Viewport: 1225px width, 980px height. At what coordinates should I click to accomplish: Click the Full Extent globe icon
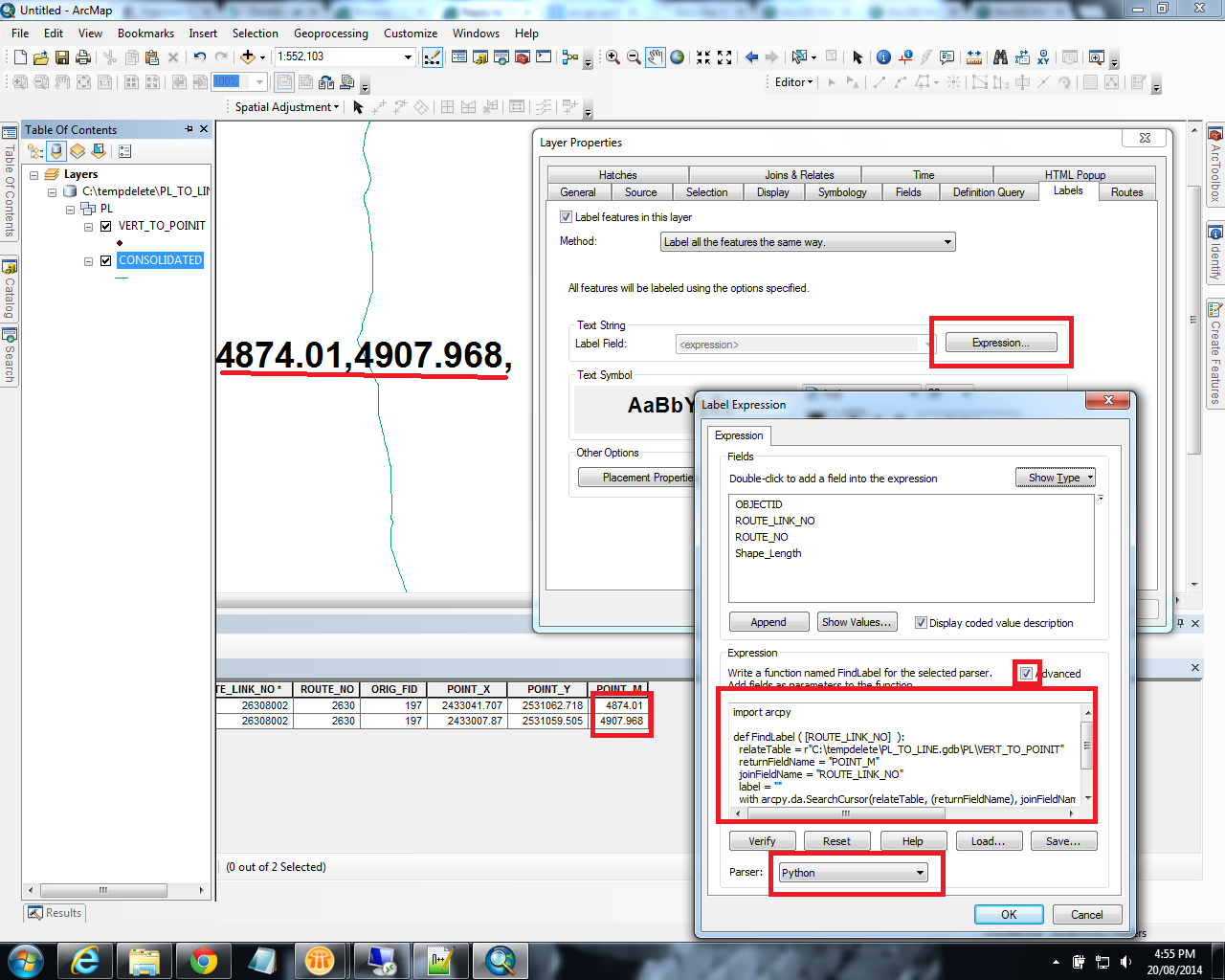tap(678, 57)
